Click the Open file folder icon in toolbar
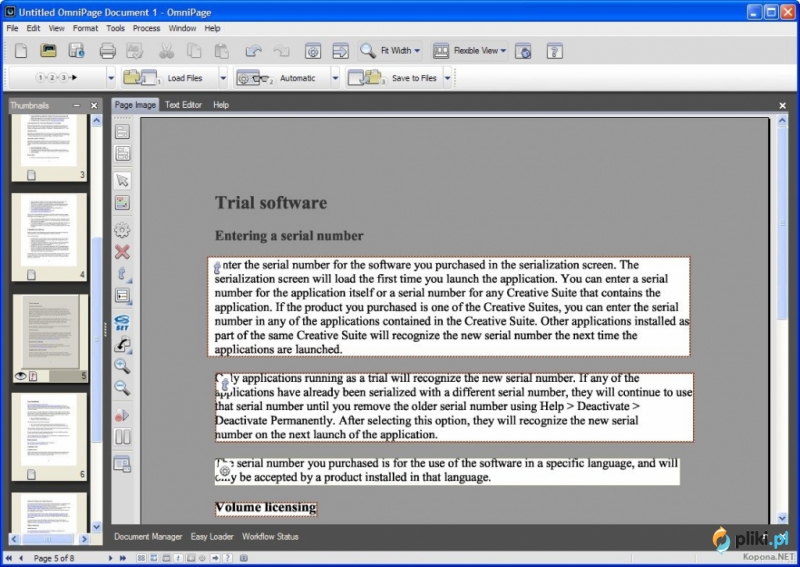 (48, 51)
